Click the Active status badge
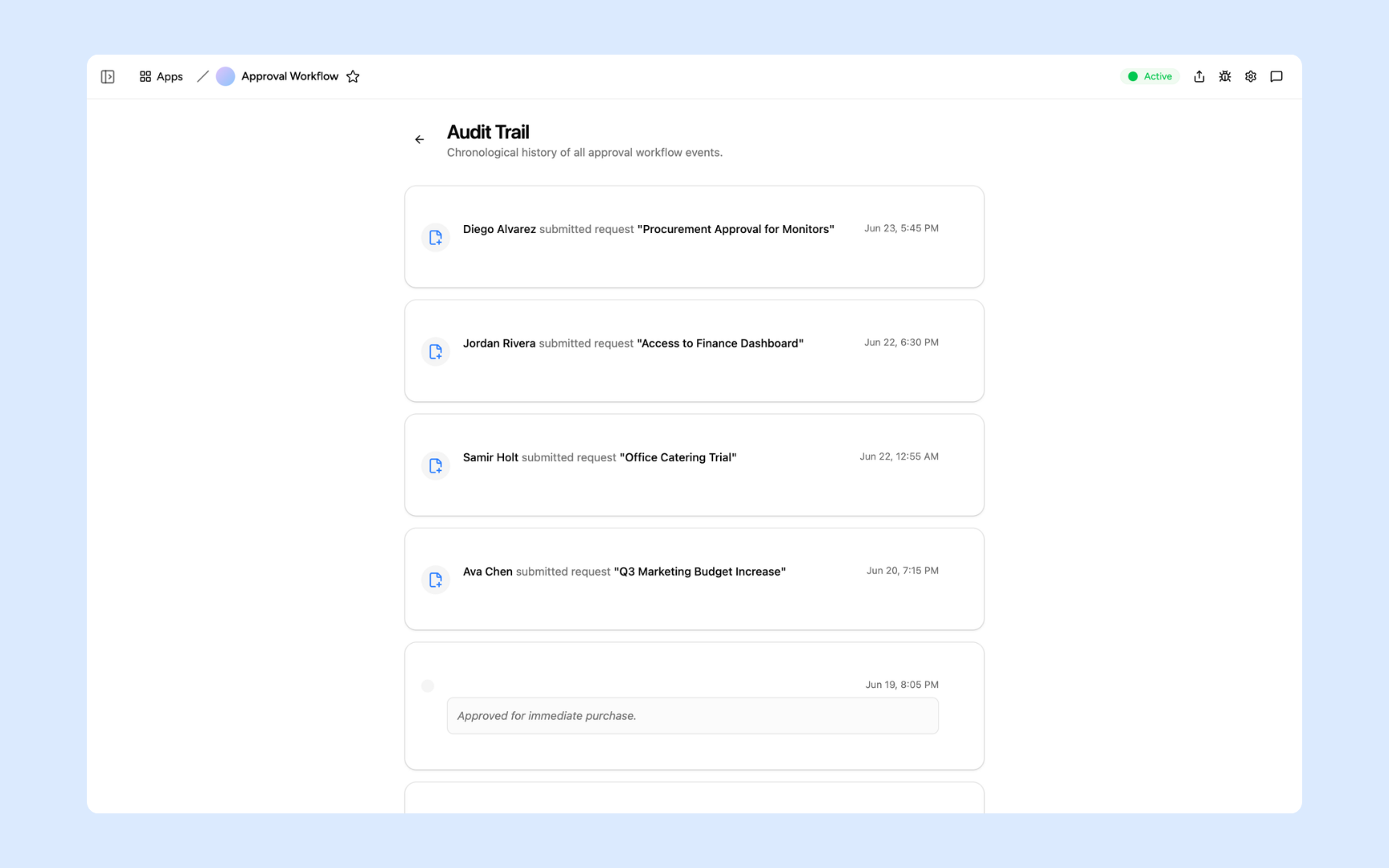Viewport: 1389px width, 868px height. (x=1150, y=76)
